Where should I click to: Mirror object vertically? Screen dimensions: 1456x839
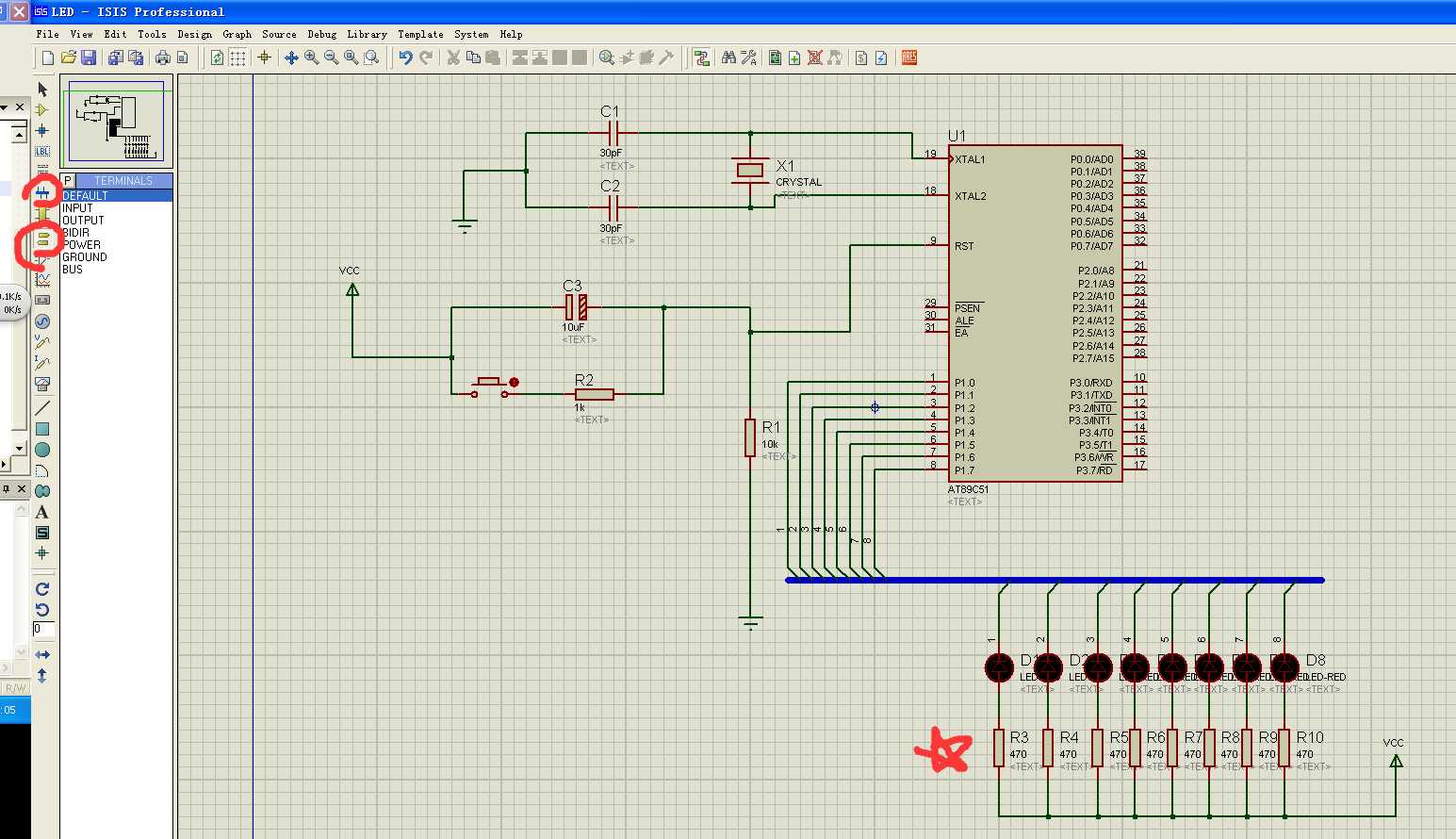point(42,675)
